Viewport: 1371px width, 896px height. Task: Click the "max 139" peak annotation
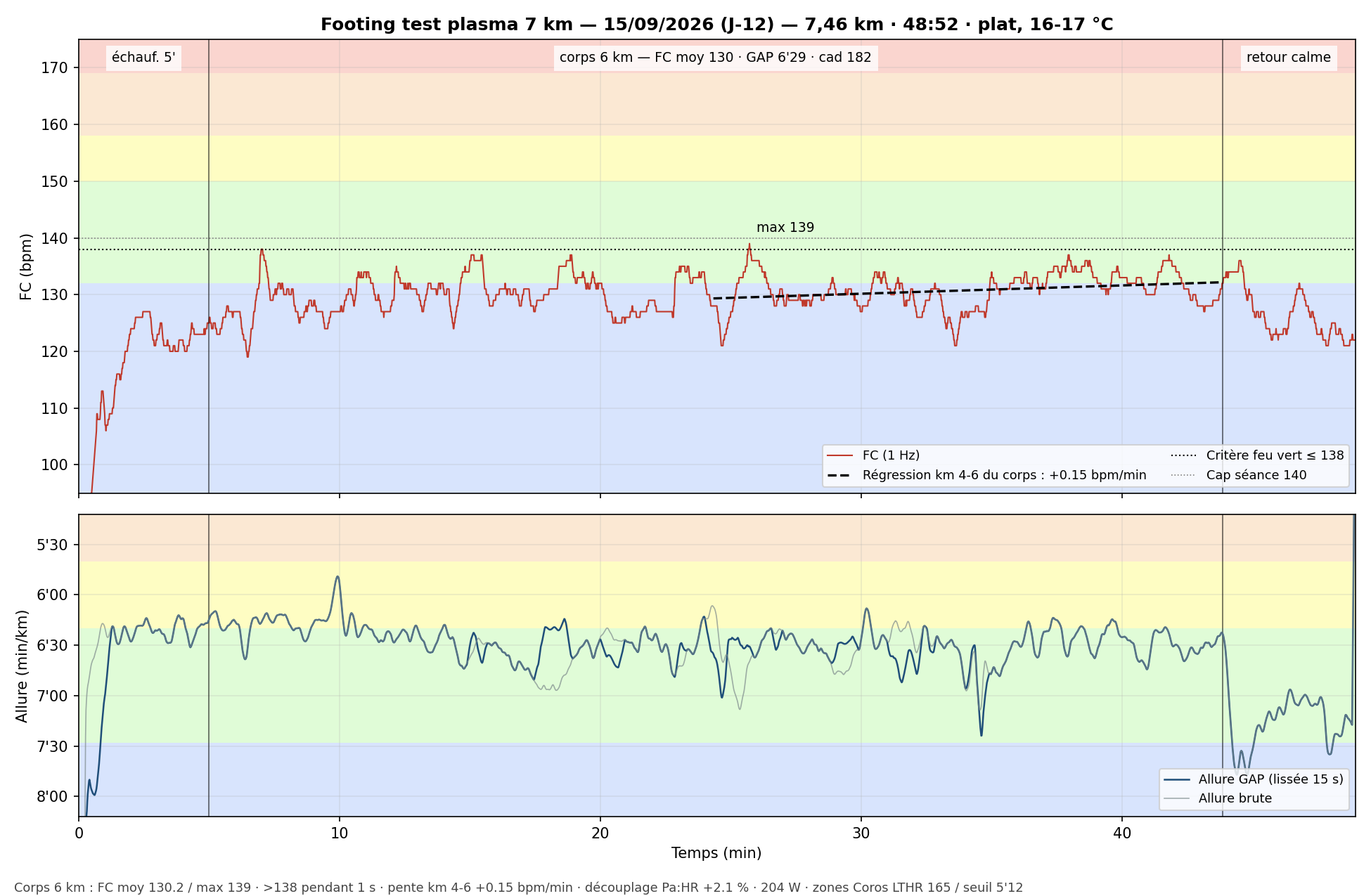(x=785, y=228)
